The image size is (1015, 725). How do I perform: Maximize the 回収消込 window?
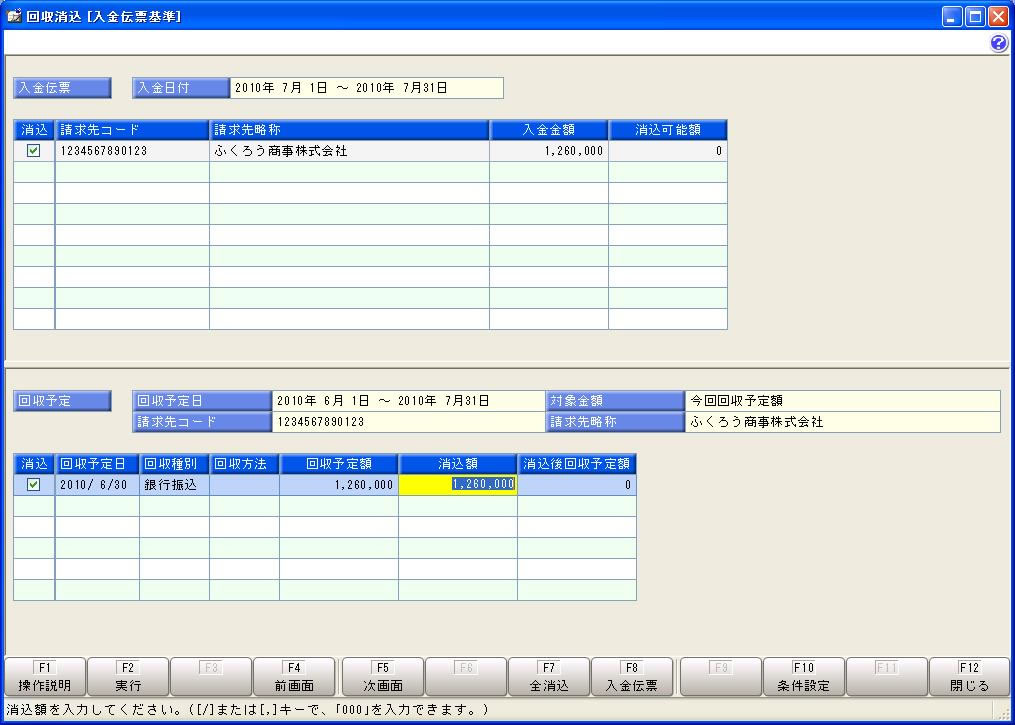point(976,17)
